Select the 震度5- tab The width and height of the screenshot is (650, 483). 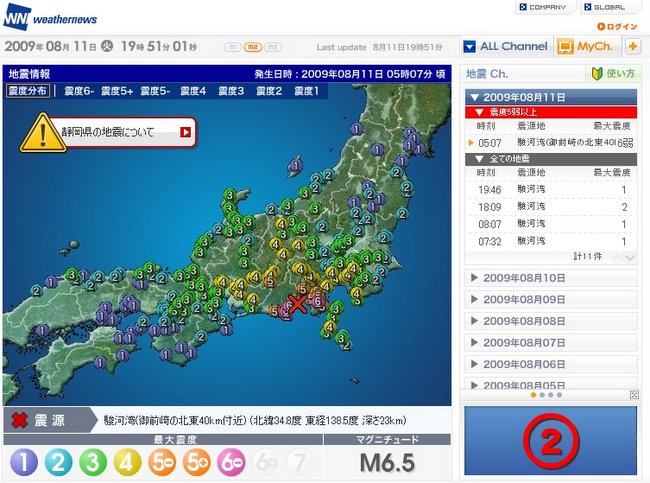155,91
